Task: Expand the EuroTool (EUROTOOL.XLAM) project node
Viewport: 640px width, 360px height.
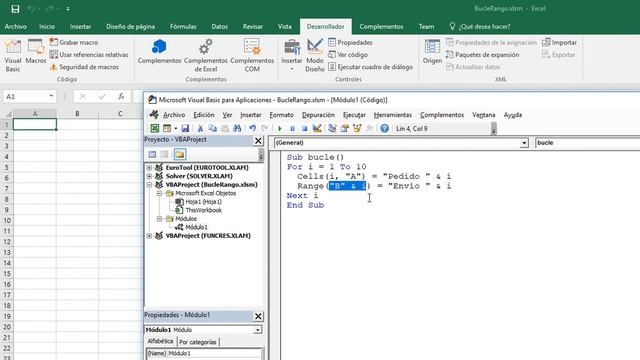Action: [x=149, y=168]
